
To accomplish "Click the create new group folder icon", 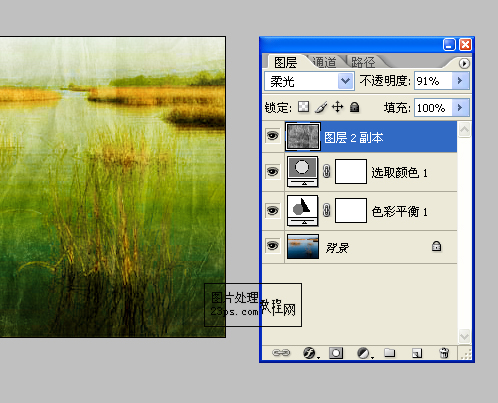I will tap(389, 353).
